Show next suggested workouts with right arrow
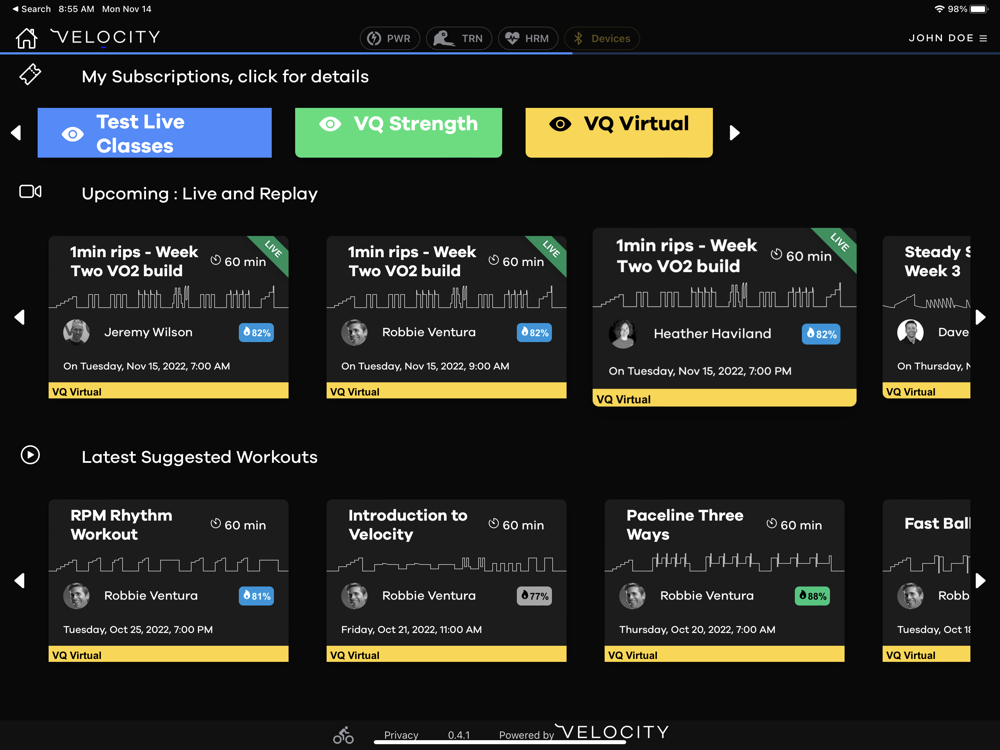The height and width of the screenshot is (750, 1000). (981, 580)
